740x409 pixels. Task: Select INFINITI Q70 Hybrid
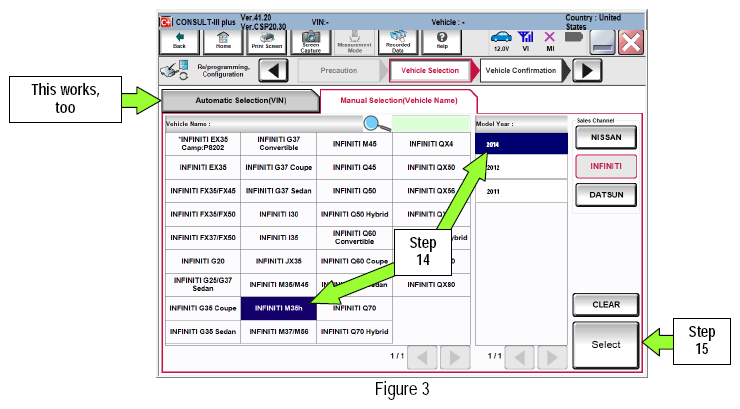click(x=354, y=332)
